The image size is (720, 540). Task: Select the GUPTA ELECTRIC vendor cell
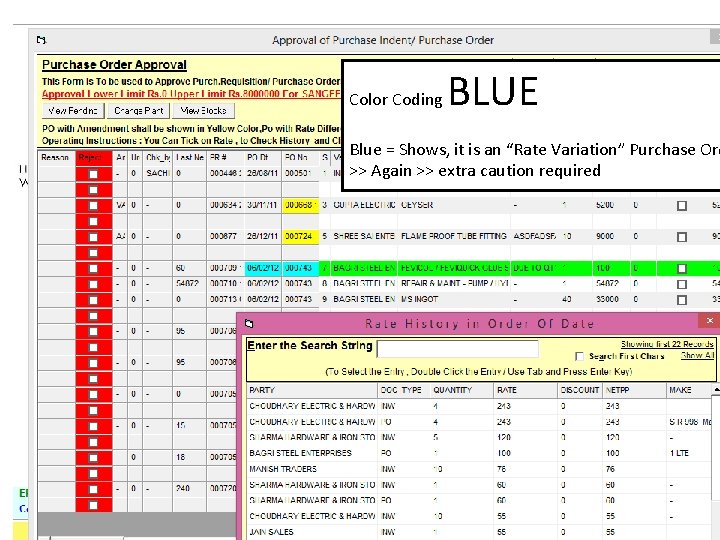[x=364, y=205]
